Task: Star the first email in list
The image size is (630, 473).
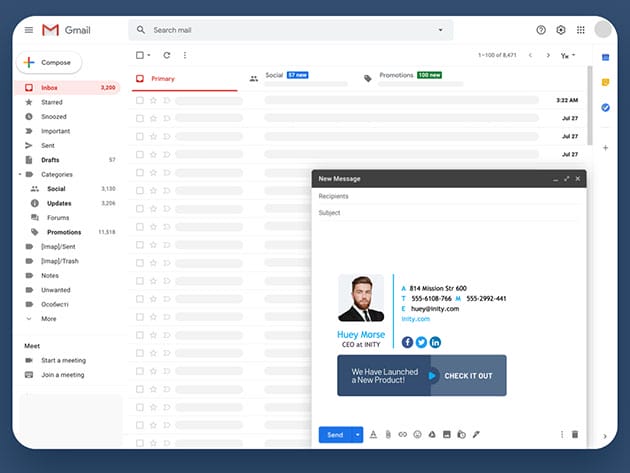Action: click(153, 100)
